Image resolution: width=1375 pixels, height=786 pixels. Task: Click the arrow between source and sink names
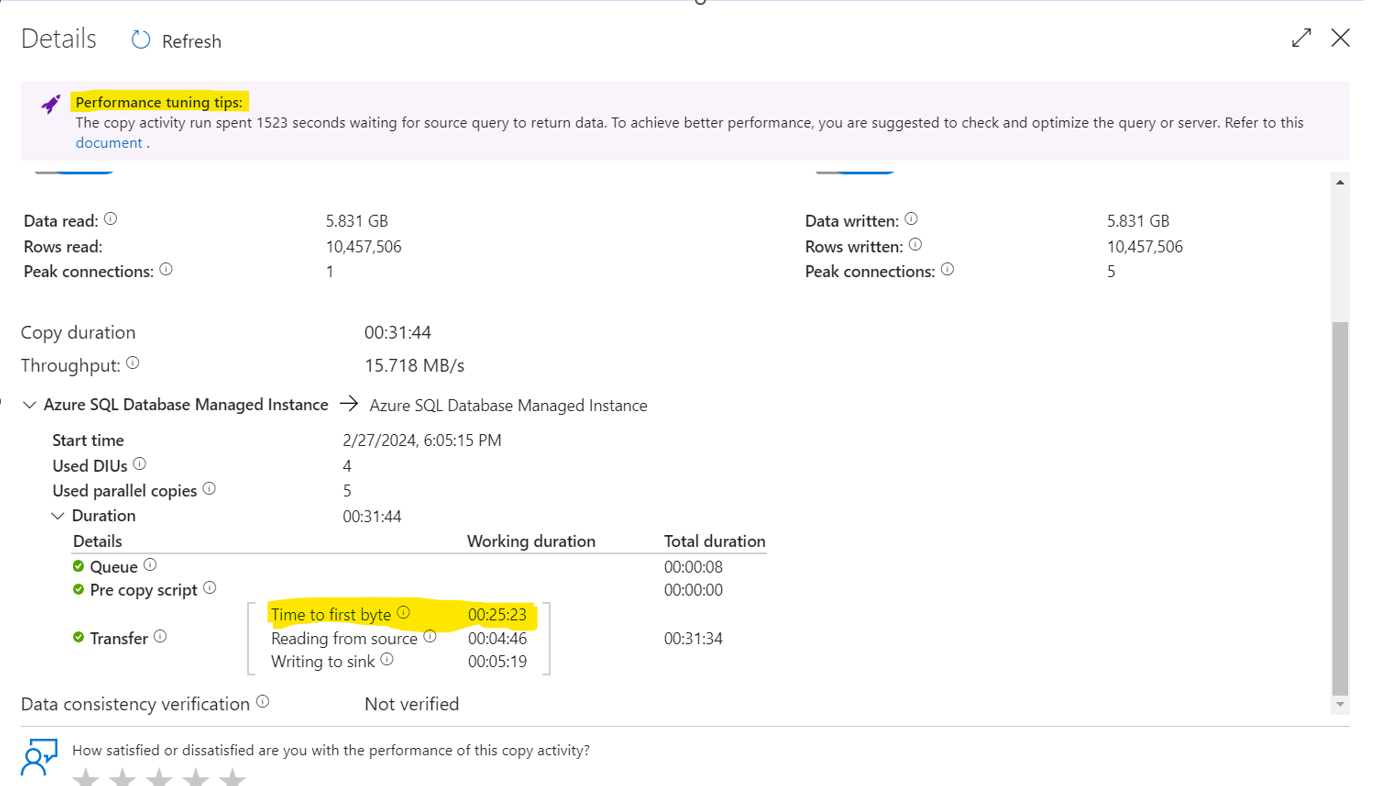click(x=348, y=404)
